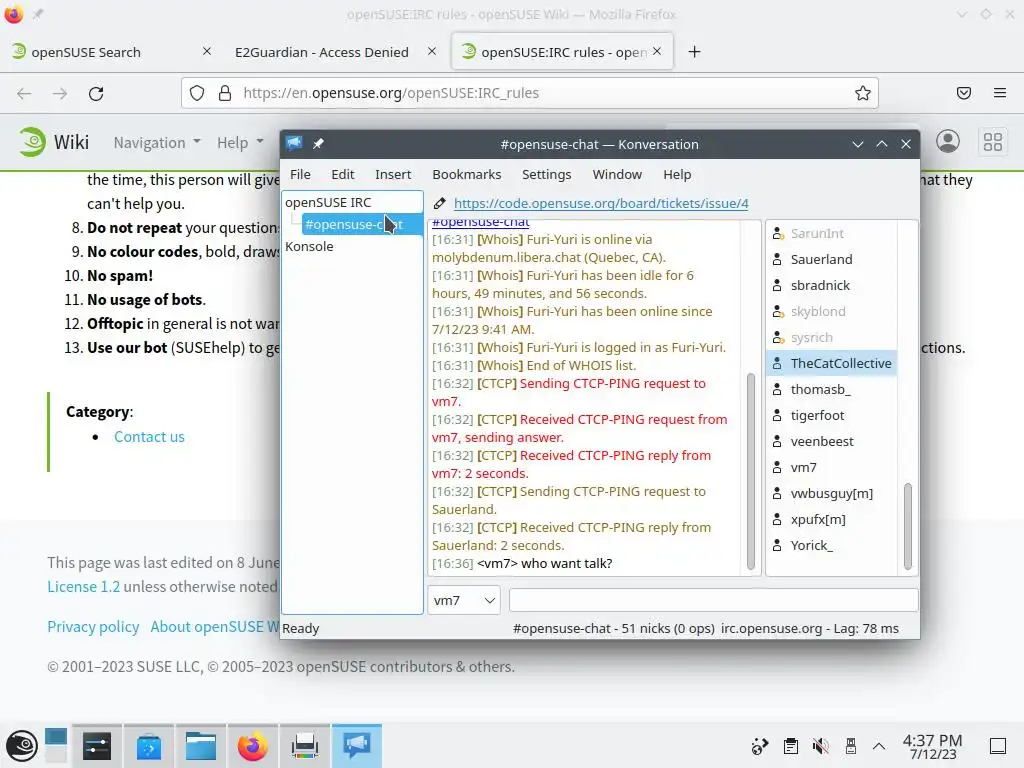The image size is (1024, 768).
Task: Open a new Firefox tab
Action: click(694, 52)
